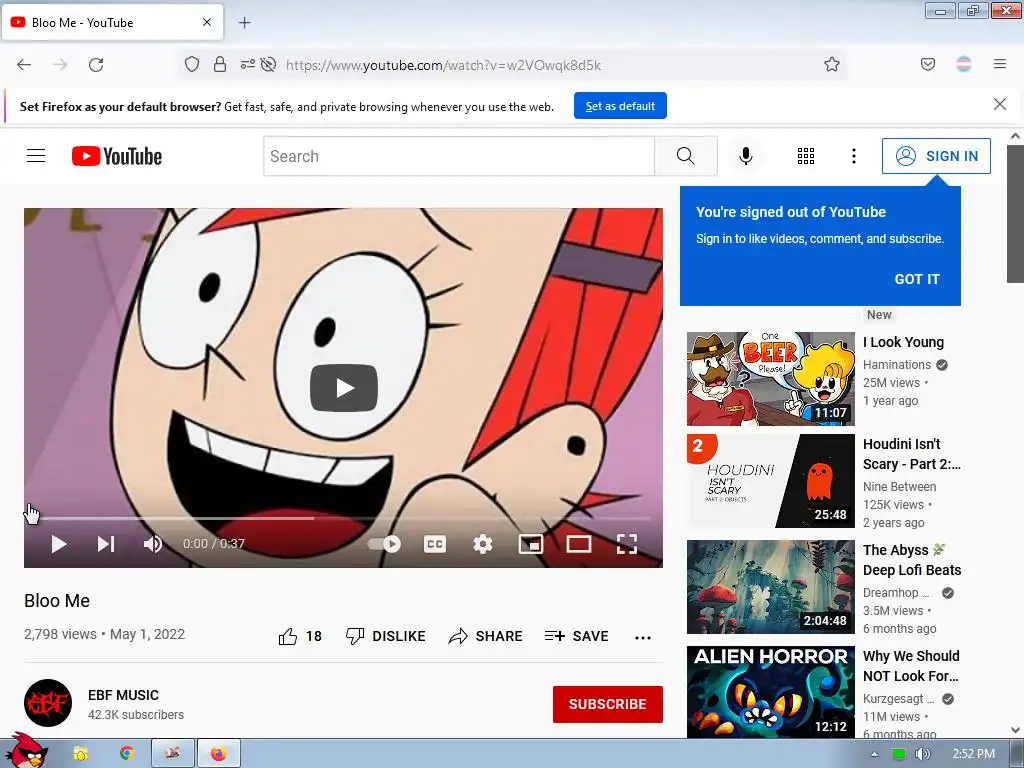Open EBF MUSIC channel name link

[123, 695]
